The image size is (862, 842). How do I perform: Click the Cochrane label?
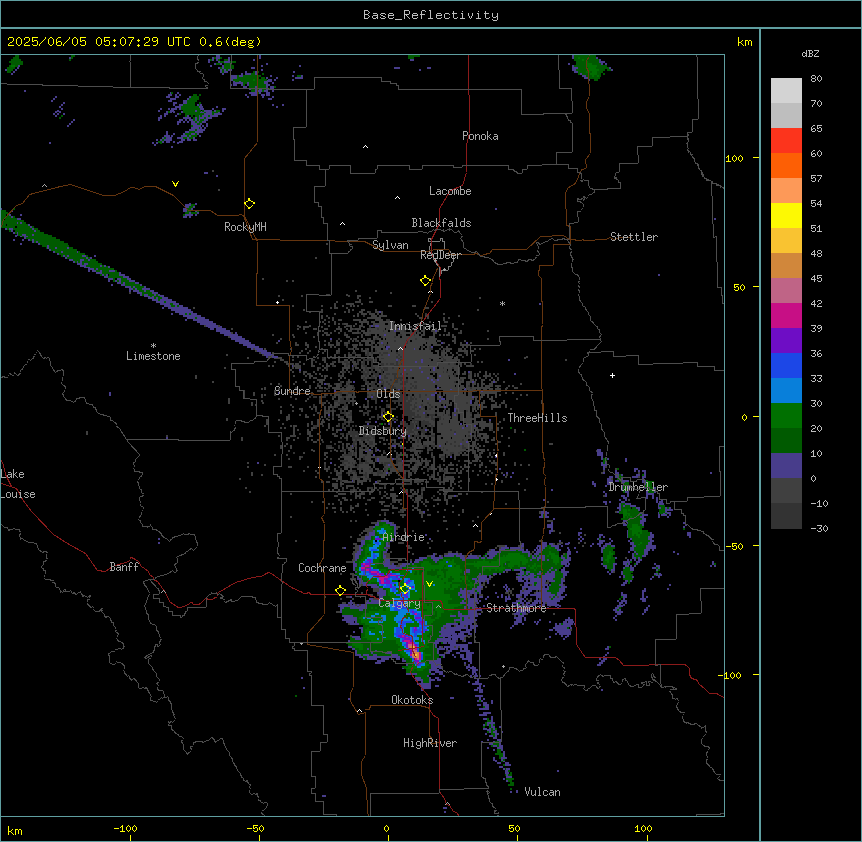tap(322, 568)
